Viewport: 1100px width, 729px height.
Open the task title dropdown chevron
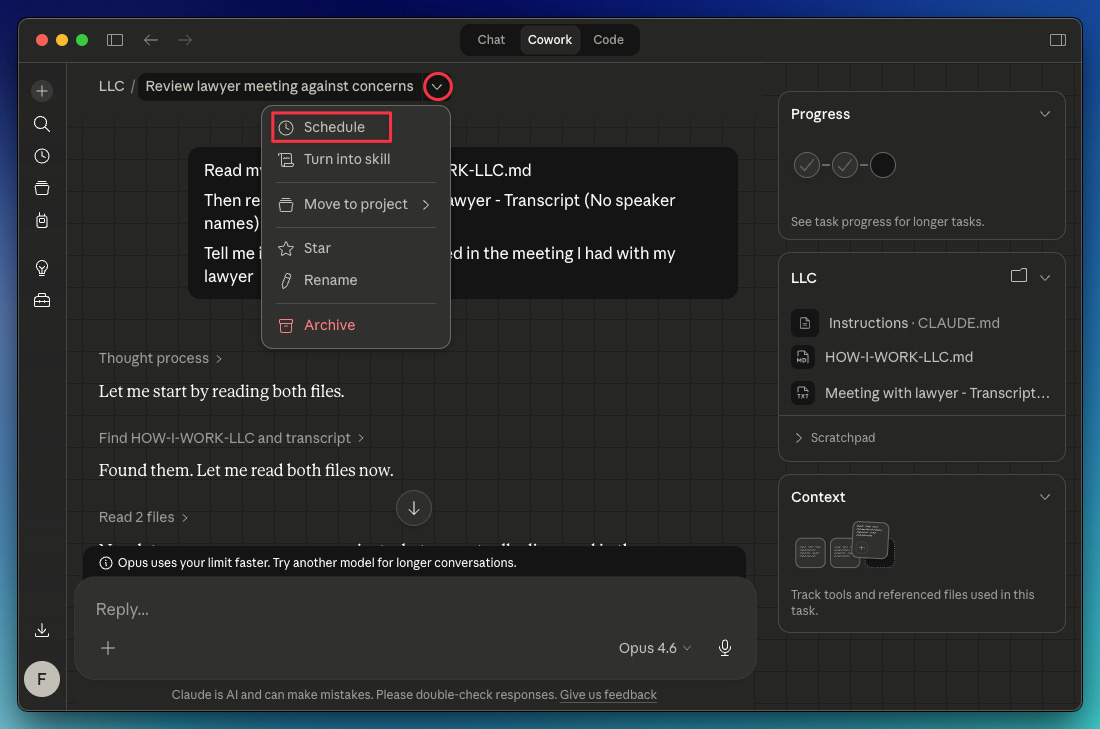click(437, 86)
